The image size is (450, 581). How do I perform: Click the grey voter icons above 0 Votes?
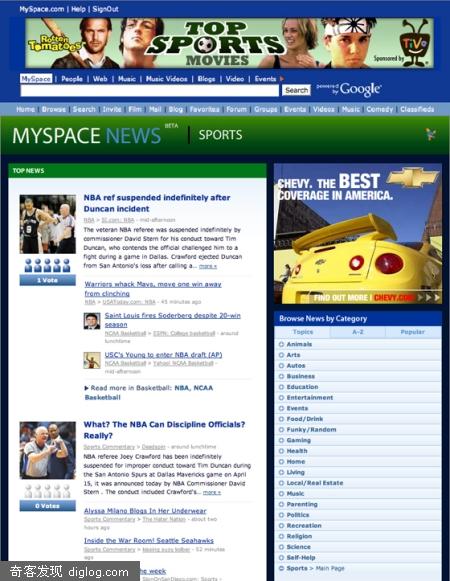(47, 491)
